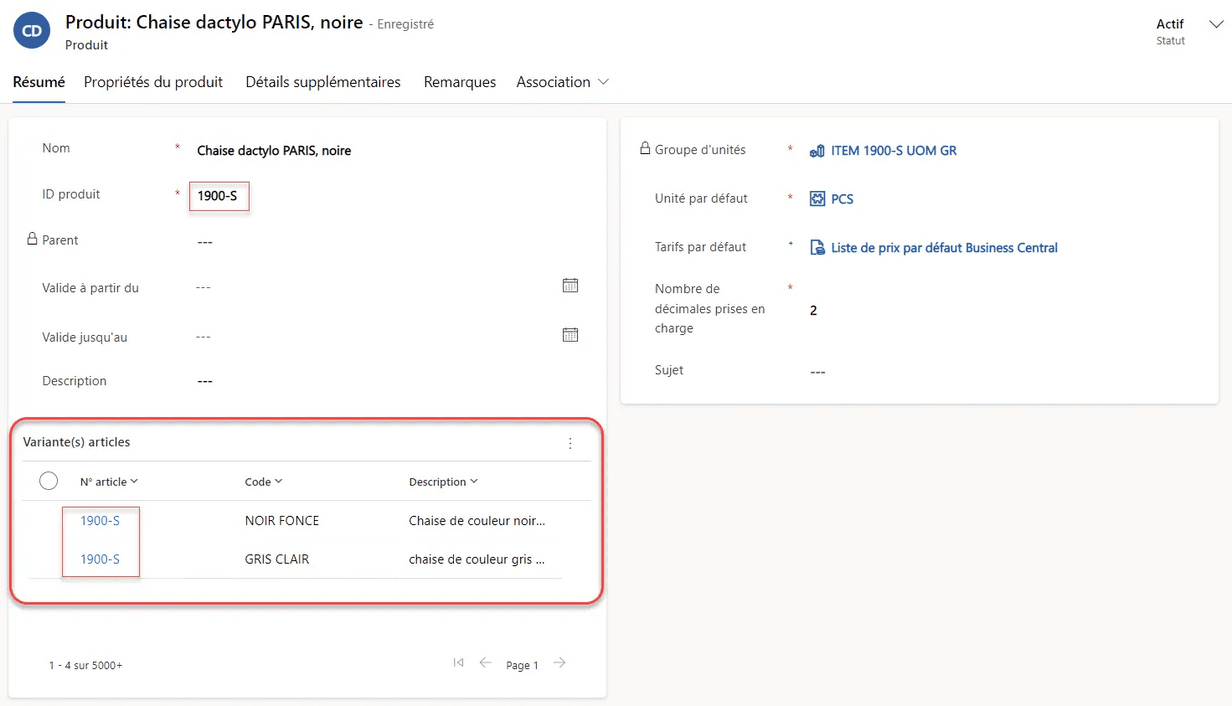
Task: Click the ID produit field 1900-S
Action: click(x=218, y=196)
